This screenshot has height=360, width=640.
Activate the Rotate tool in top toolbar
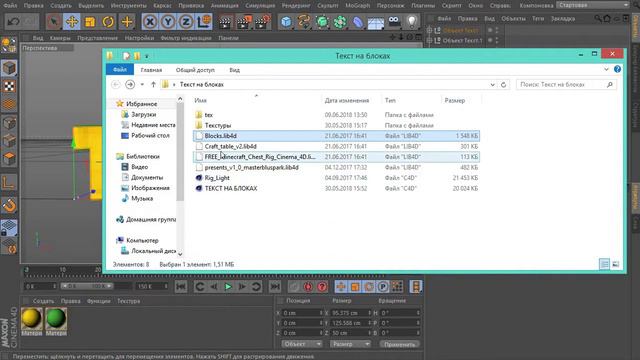(108, 22)
